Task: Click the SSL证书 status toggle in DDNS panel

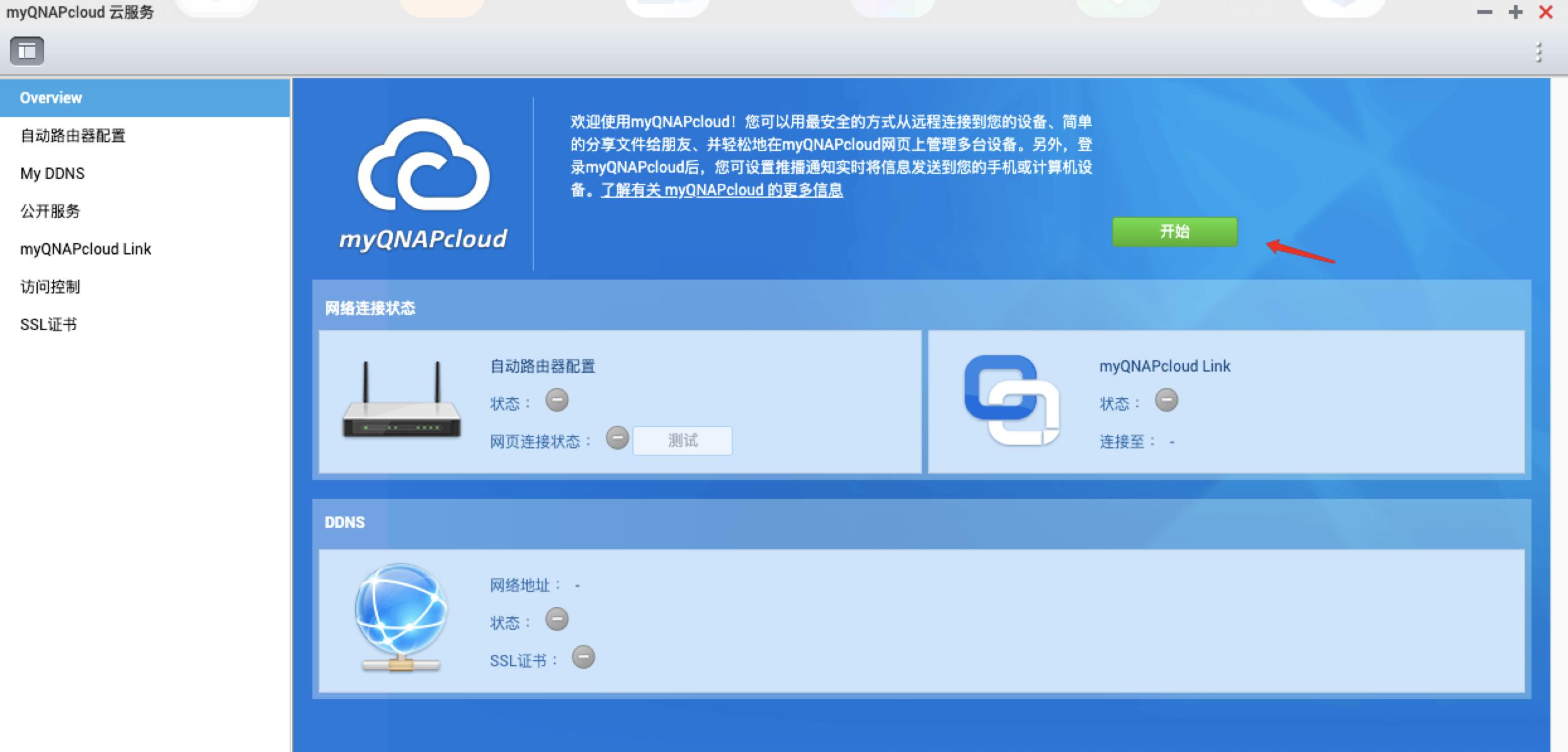Action: point(584,658)
